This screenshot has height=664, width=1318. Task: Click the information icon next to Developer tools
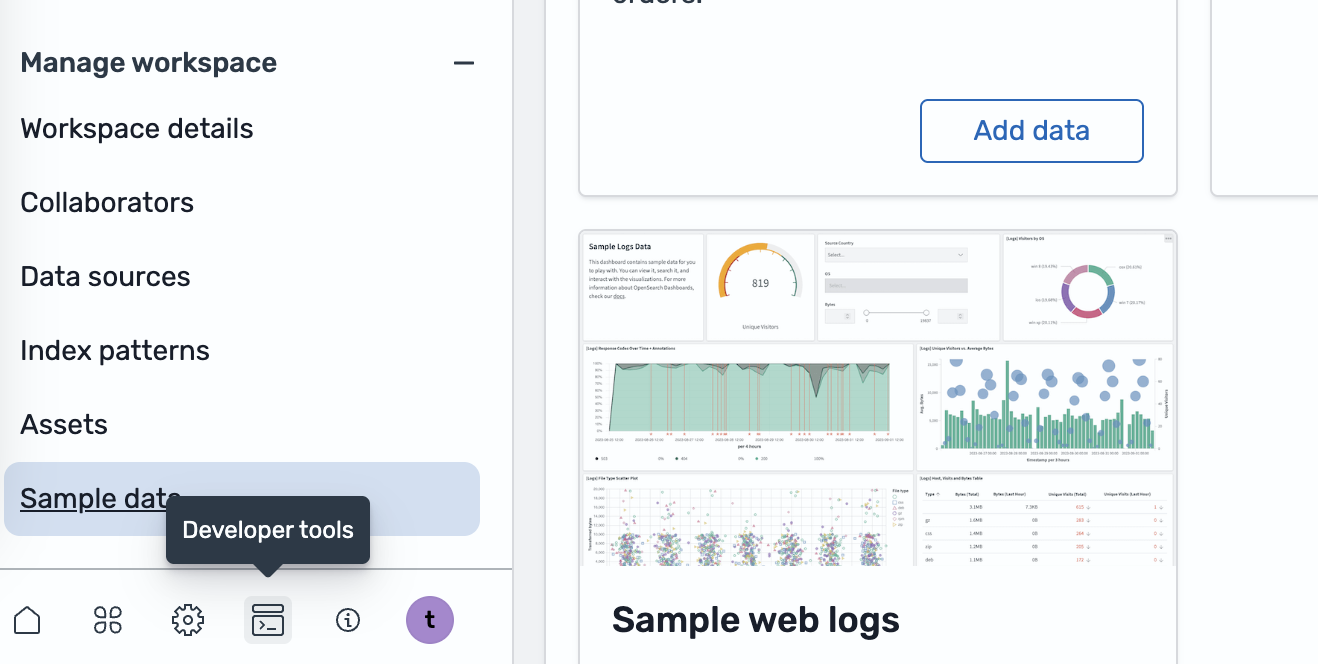pos(348,620)
